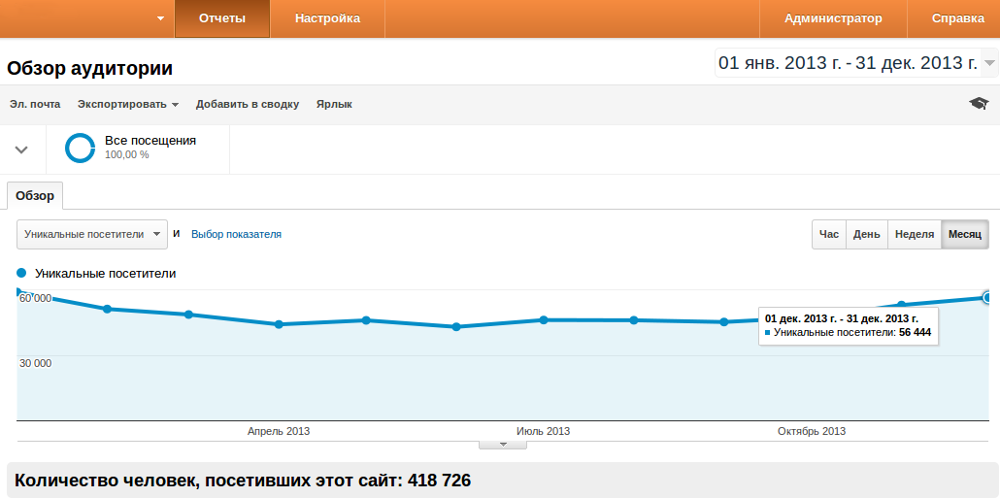This screenshot has height=498, width=1000.
Task: Click 'Добавить в сводку' button
Action: 247,104
